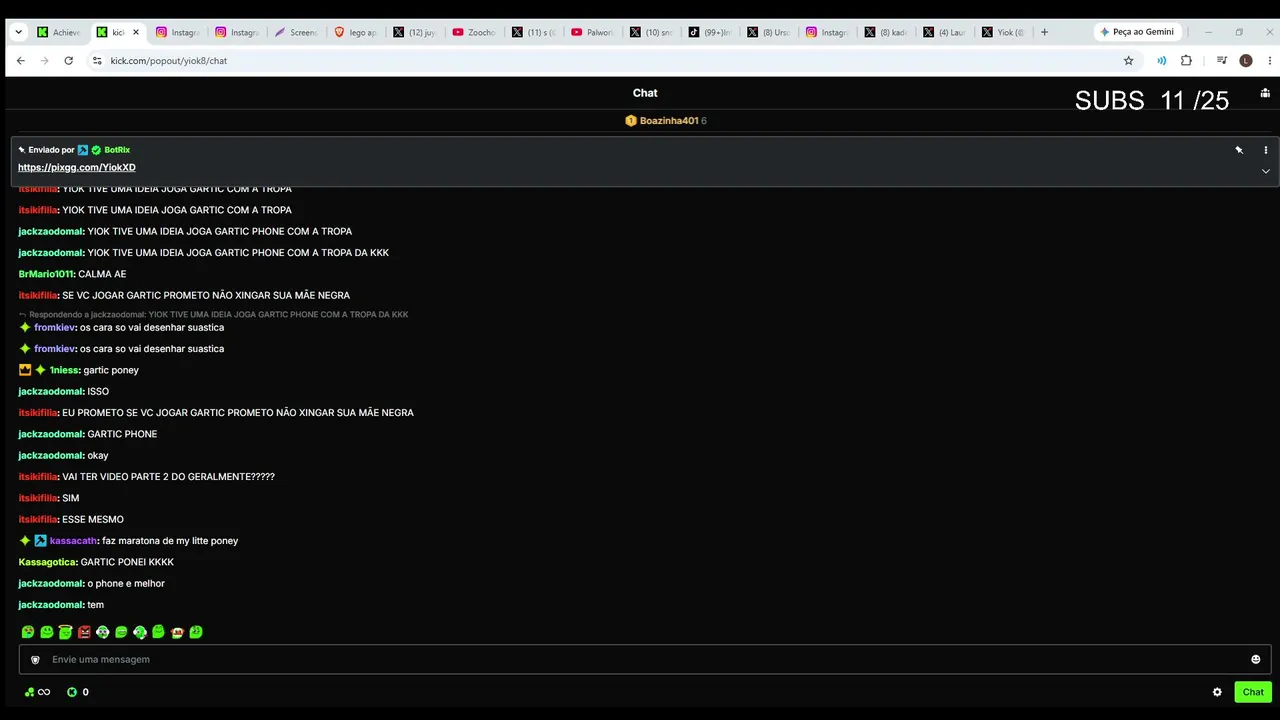Screen dimensions: 1280x720
Task: Switch to the Palworld YouTube tab
Action: 591,32
